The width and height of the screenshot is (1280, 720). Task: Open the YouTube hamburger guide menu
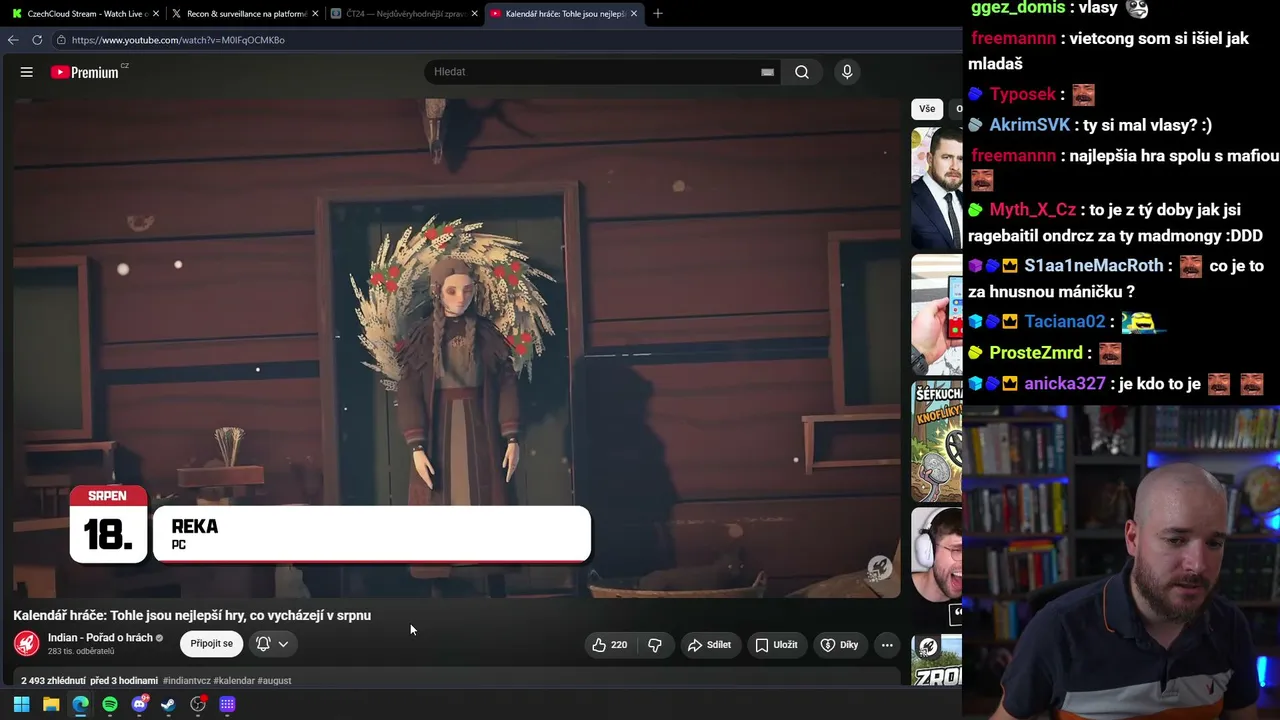27,72
